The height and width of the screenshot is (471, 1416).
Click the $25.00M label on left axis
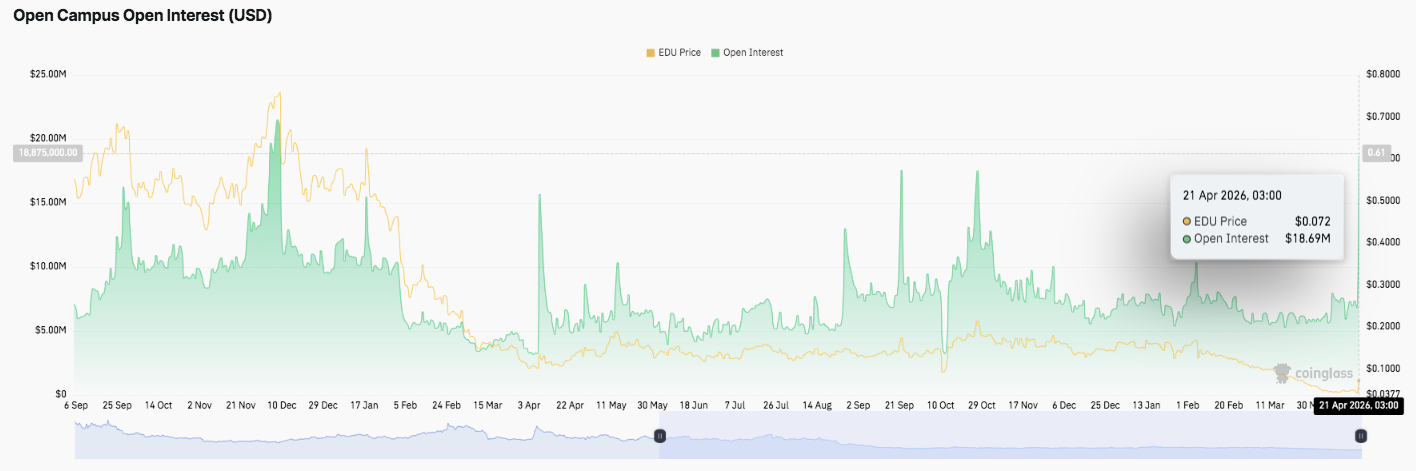(x=46, y=74)
